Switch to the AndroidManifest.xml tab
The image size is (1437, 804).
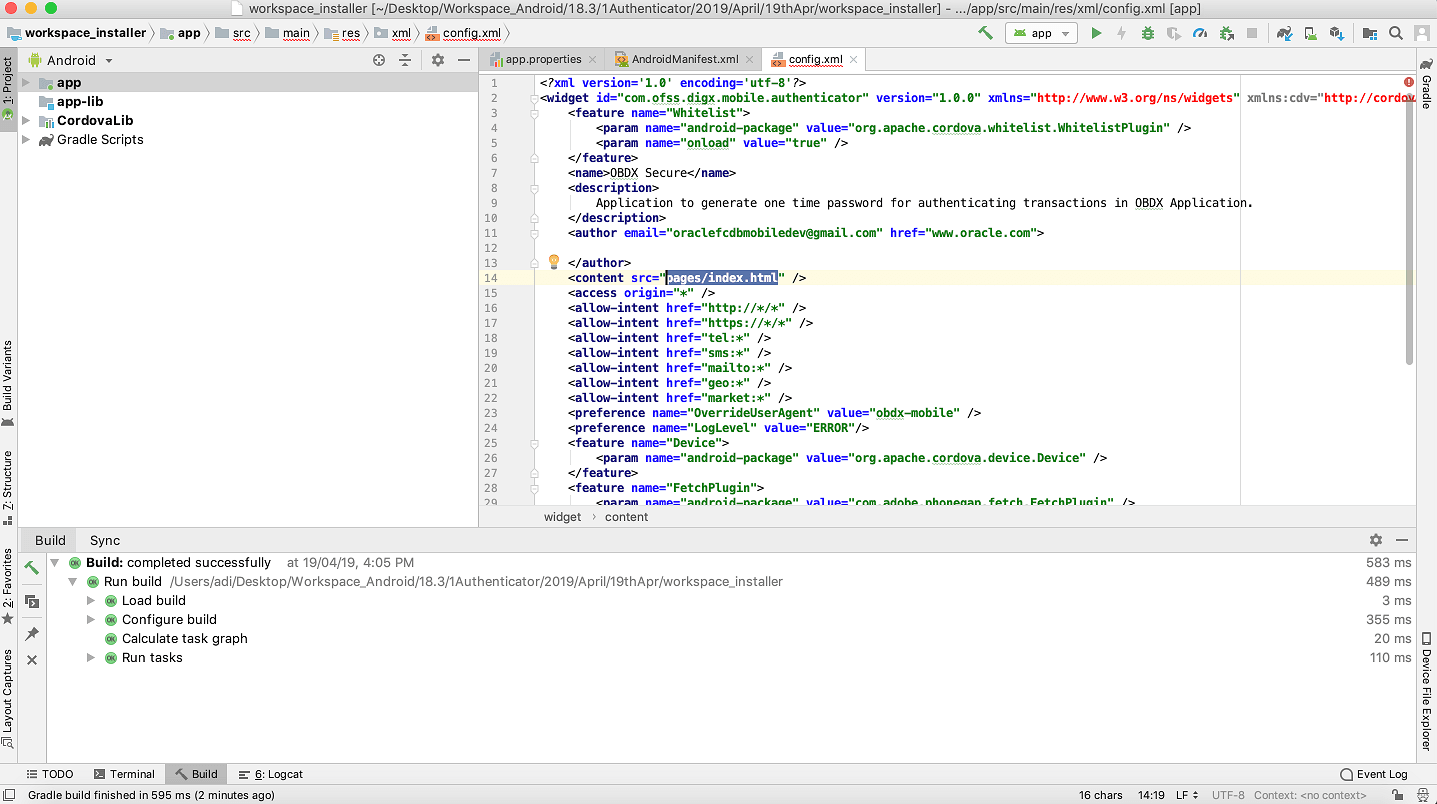click(x=684, y=60)
